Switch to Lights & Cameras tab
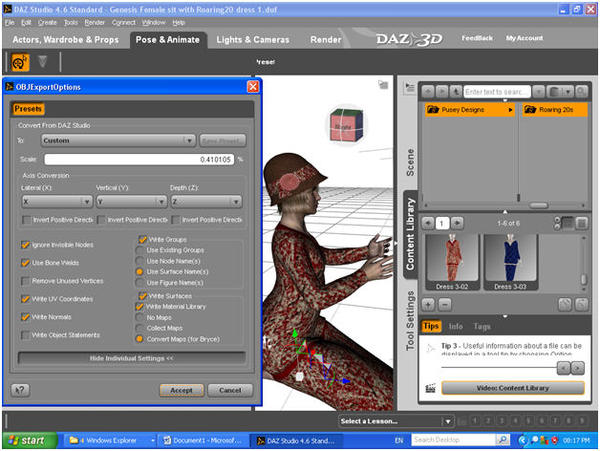The width and height of the screenshot is (600, 451). pyautogui.click(x=253, y=40)
